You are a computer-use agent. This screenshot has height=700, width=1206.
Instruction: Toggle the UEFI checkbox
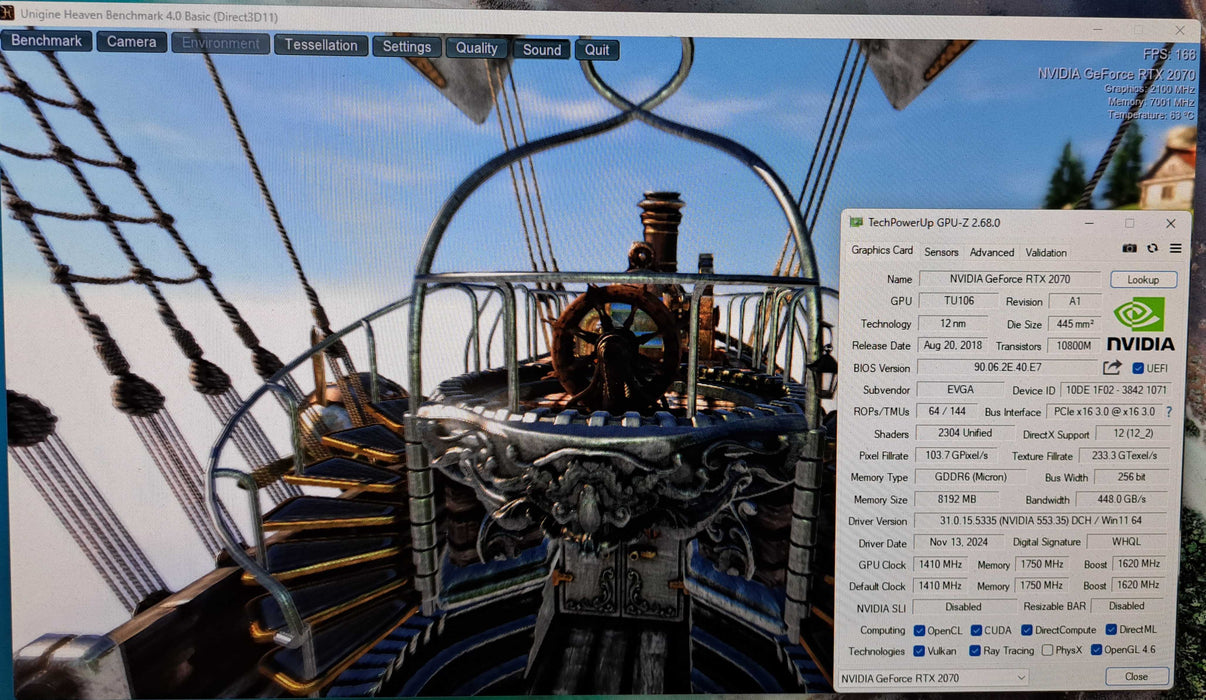click(x=1138, y=368)
